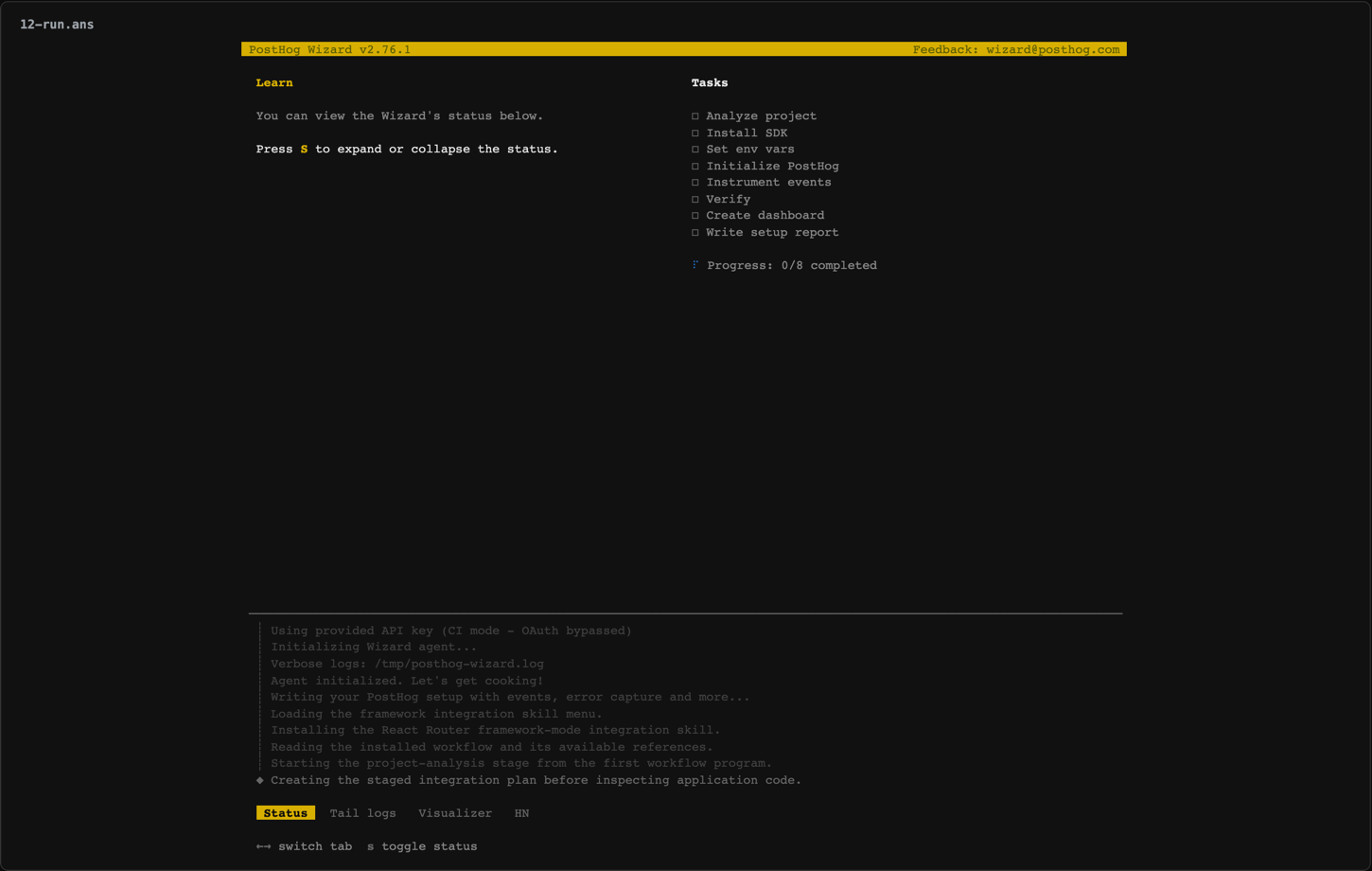The image size is (1372, 871).
Task: Click the 'Installing the React Router' log line
Action: [x=496, y=730]
